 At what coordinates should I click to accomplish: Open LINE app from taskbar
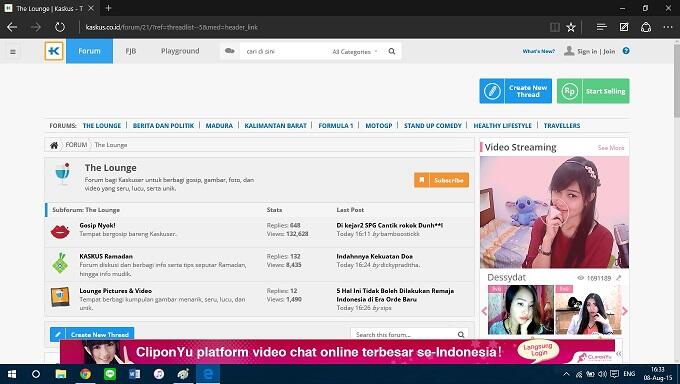(110, 374)
